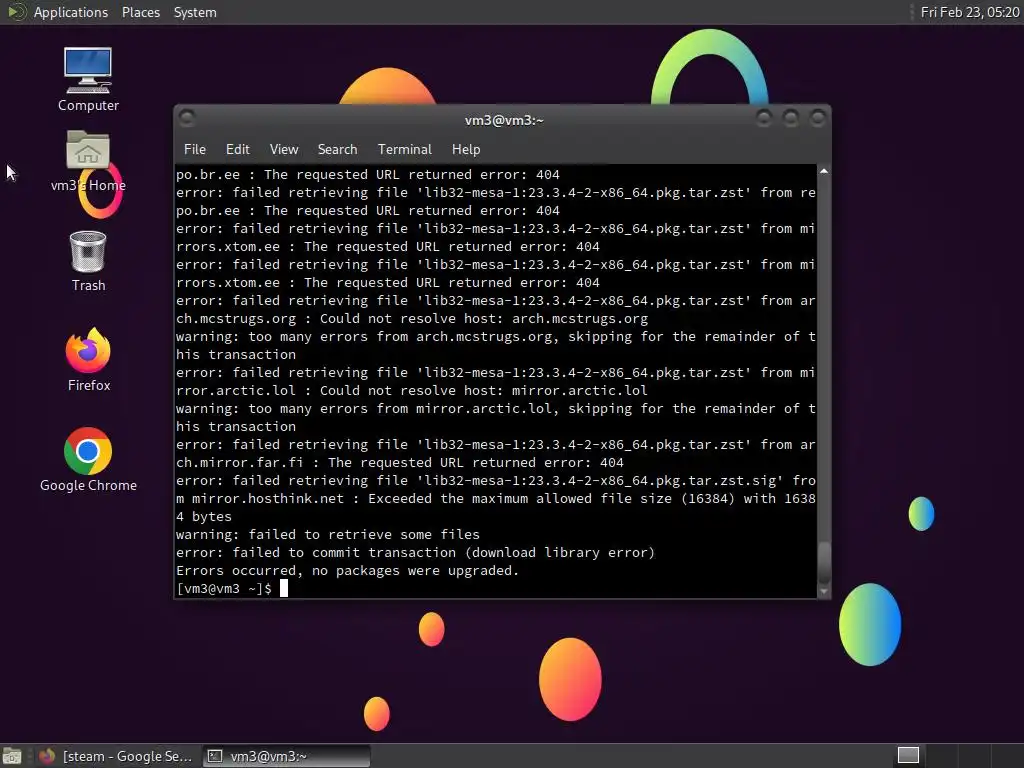The width and height of the screenshot is (1024, 768).
Task: Open the terminal Search menu
Action: pos(337,149)
